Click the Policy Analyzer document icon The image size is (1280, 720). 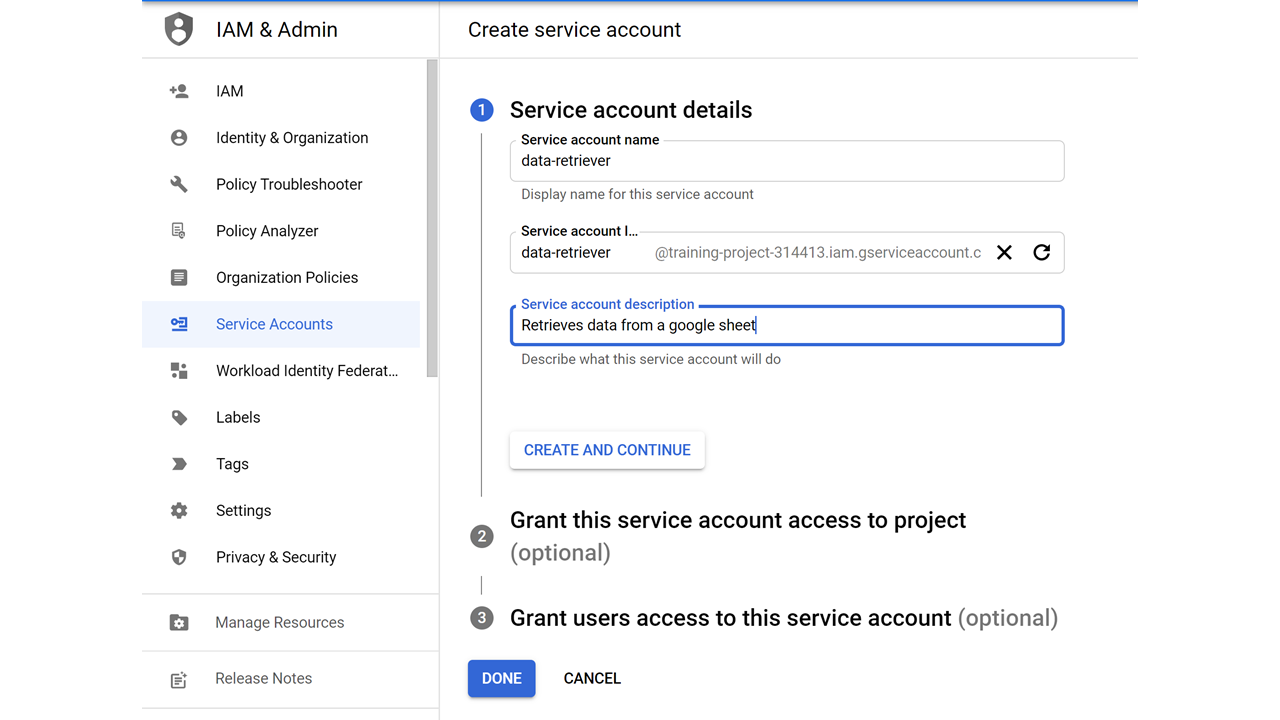tap(178, 230)
